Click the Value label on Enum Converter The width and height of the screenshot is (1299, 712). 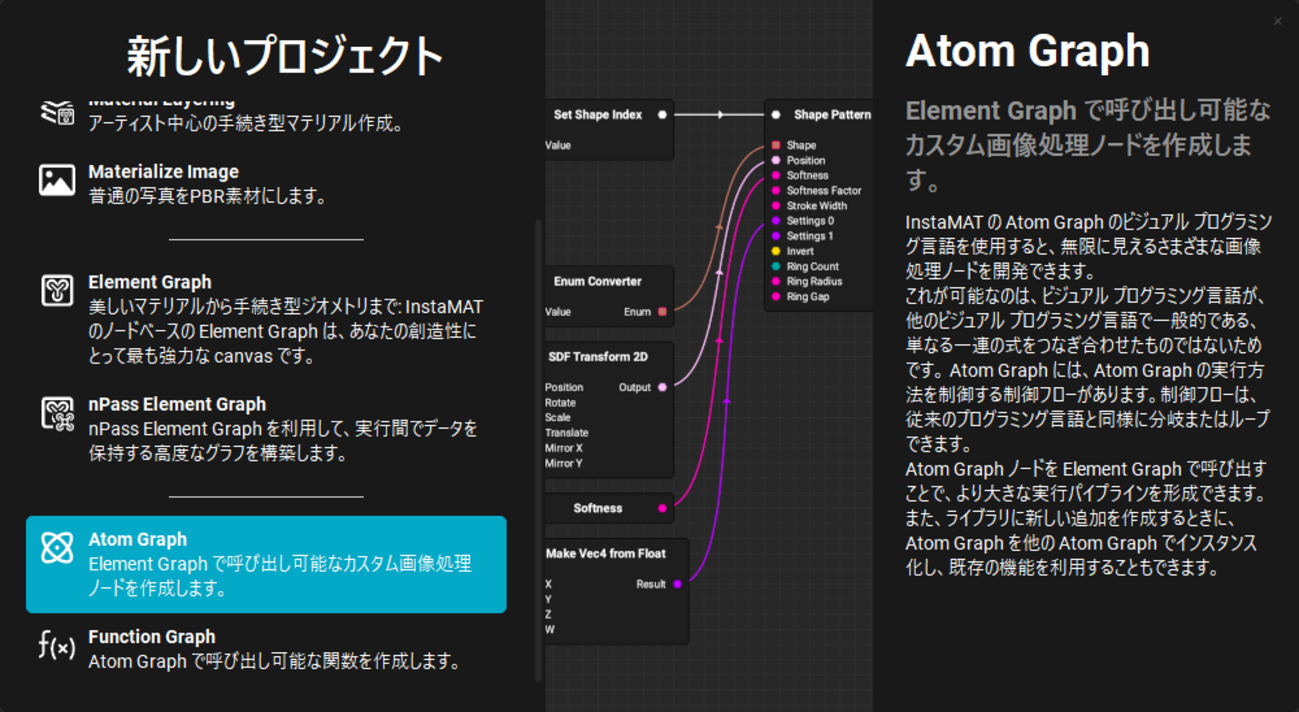[x=558, y=312]
